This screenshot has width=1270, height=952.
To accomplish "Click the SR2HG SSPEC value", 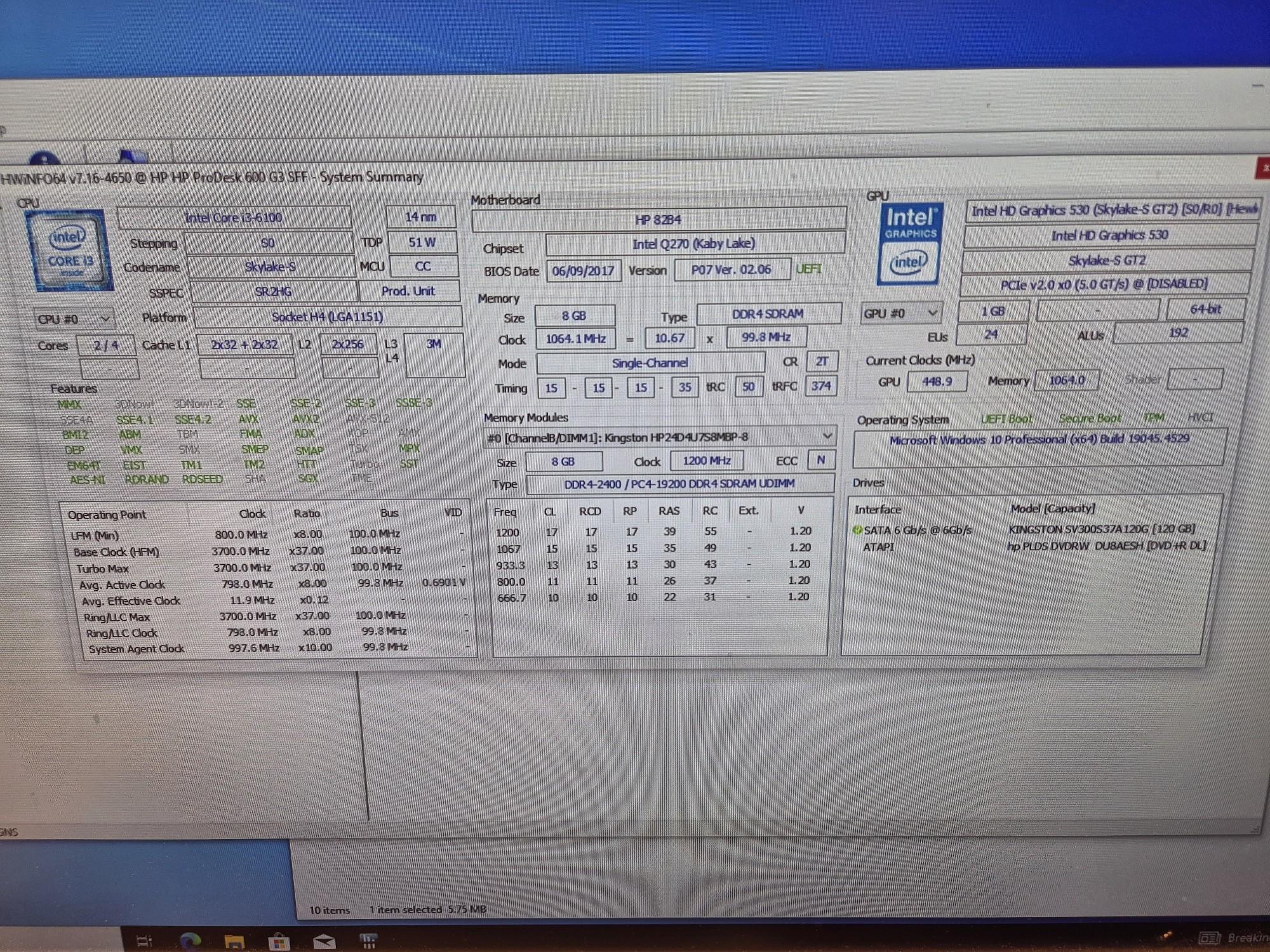I will [274, 291].
